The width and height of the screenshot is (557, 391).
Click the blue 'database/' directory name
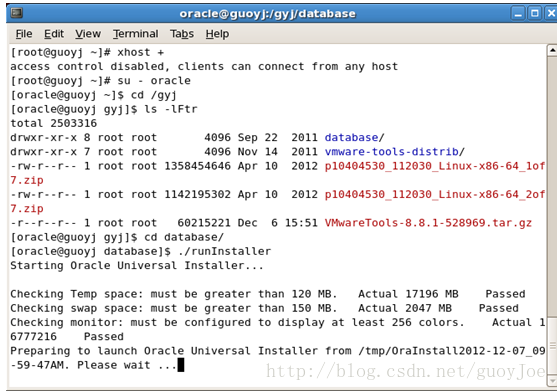354,137
